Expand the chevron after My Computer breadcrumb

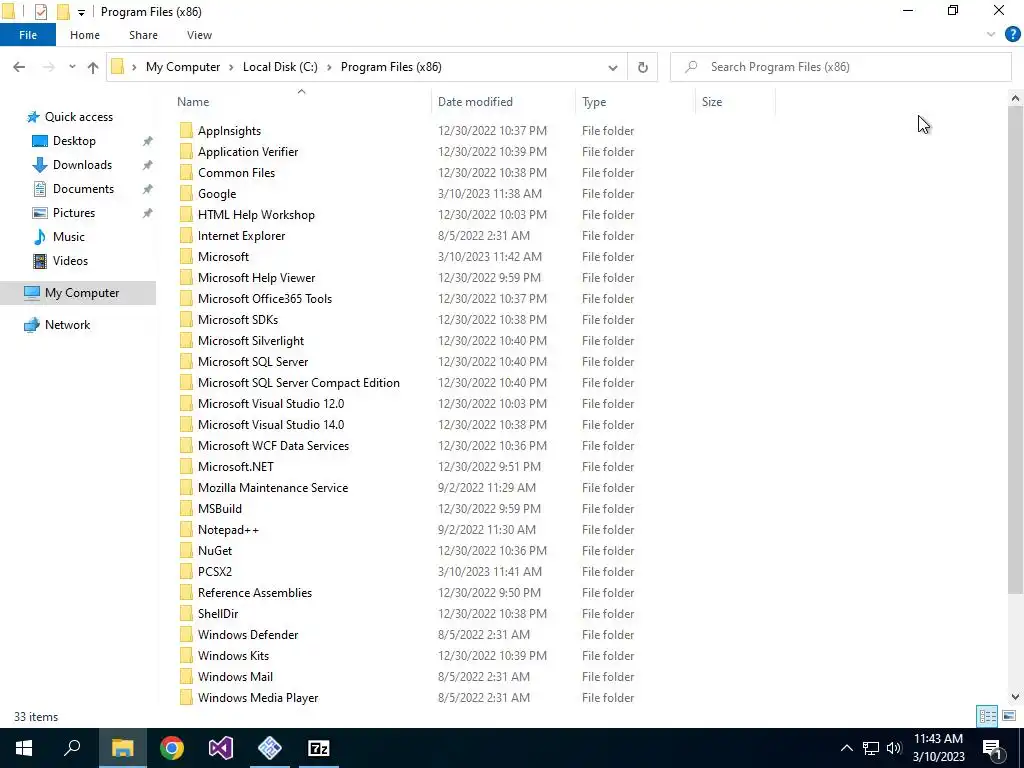(231, 67)
